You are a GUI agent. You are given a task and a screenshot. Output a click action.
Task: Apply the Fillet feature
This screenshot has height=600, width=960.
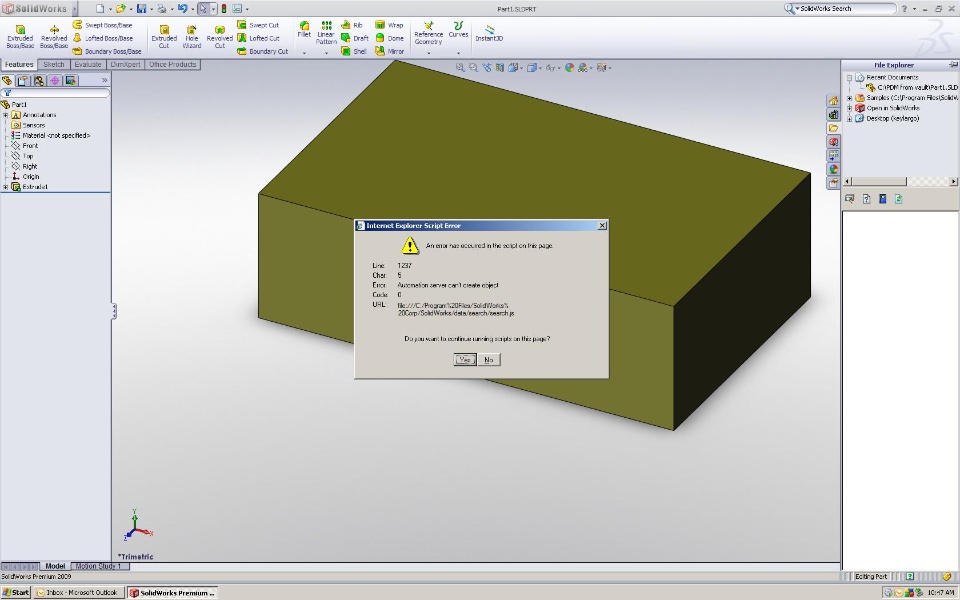[304, 29]
